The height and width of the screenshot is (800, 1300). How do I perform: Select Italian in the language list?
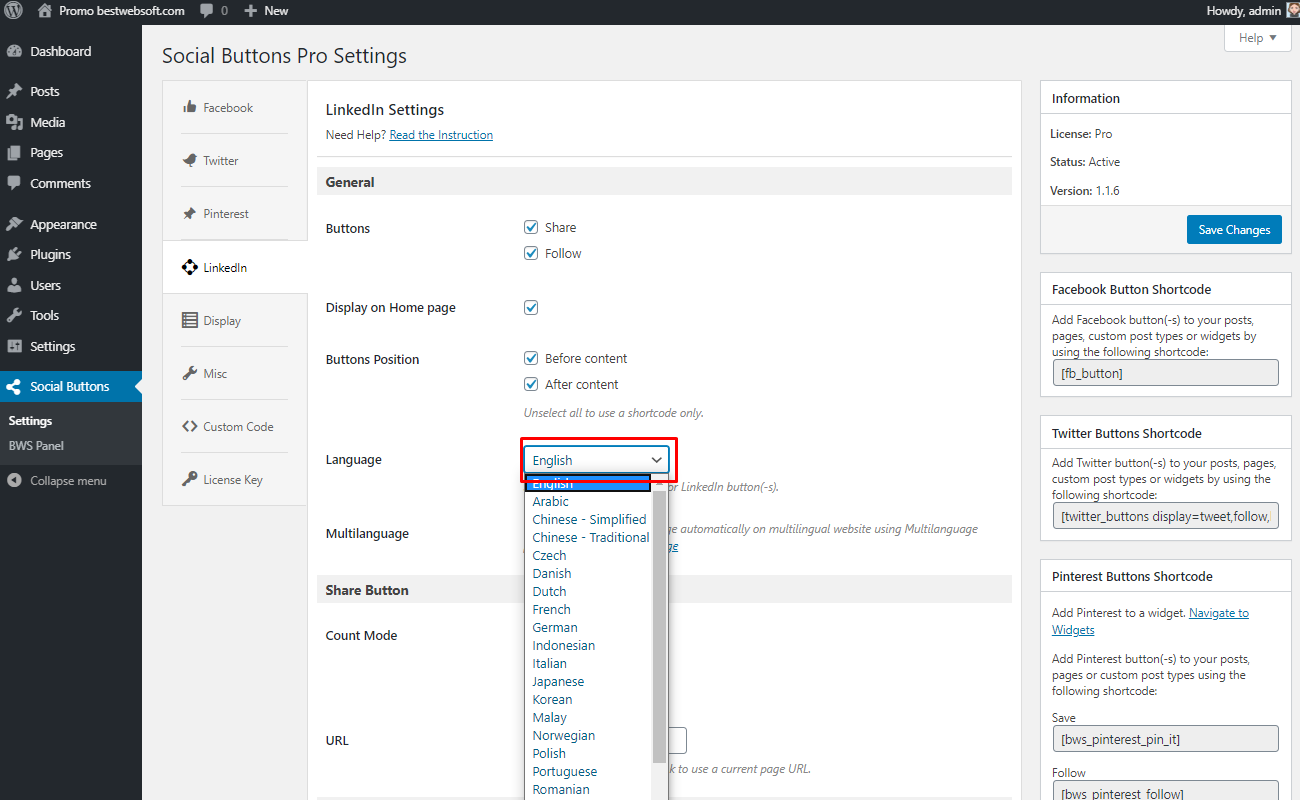point(588,664)
